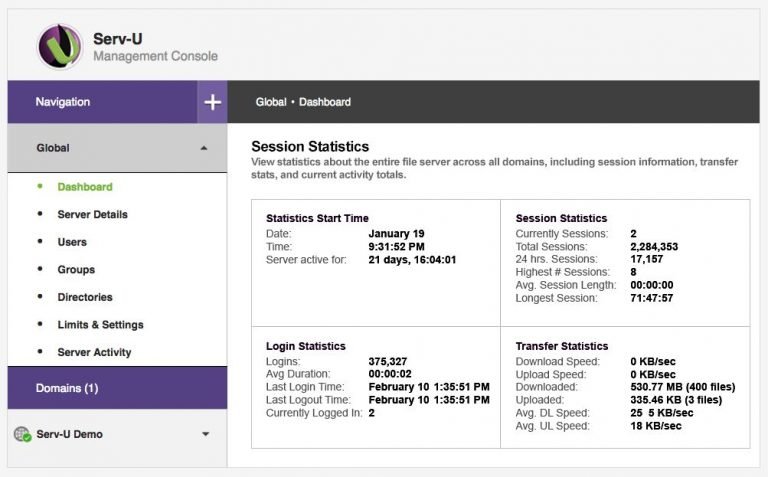The image size is (768, 477).
Task: Click the Serv-U Demo domain globe icon
Action: pos(21,434)
